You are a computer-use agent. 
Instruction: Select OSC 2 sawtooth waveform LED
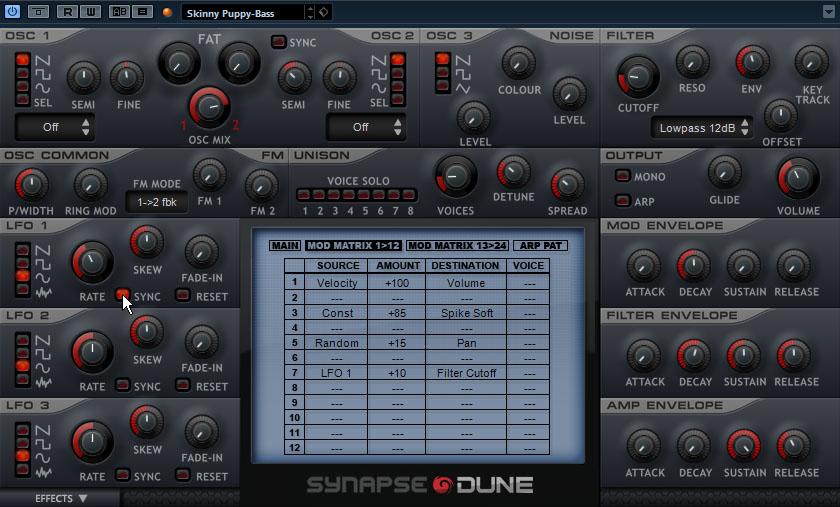click(398, 59)
